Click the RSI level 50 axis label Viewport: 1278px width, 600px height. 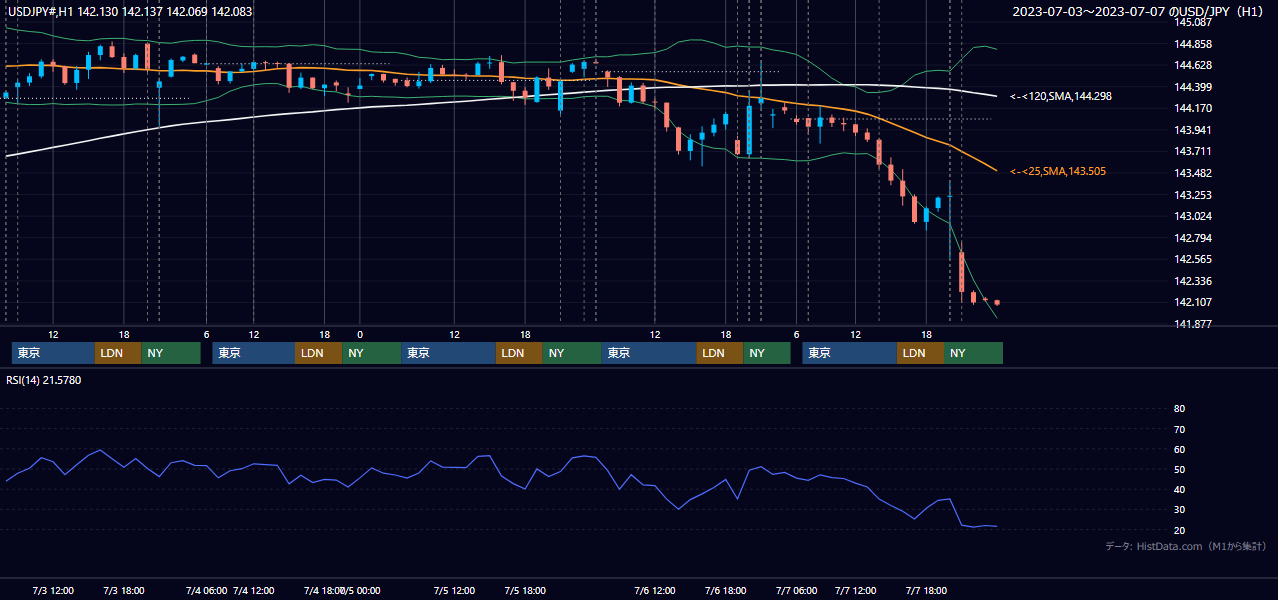point(1179,469)
